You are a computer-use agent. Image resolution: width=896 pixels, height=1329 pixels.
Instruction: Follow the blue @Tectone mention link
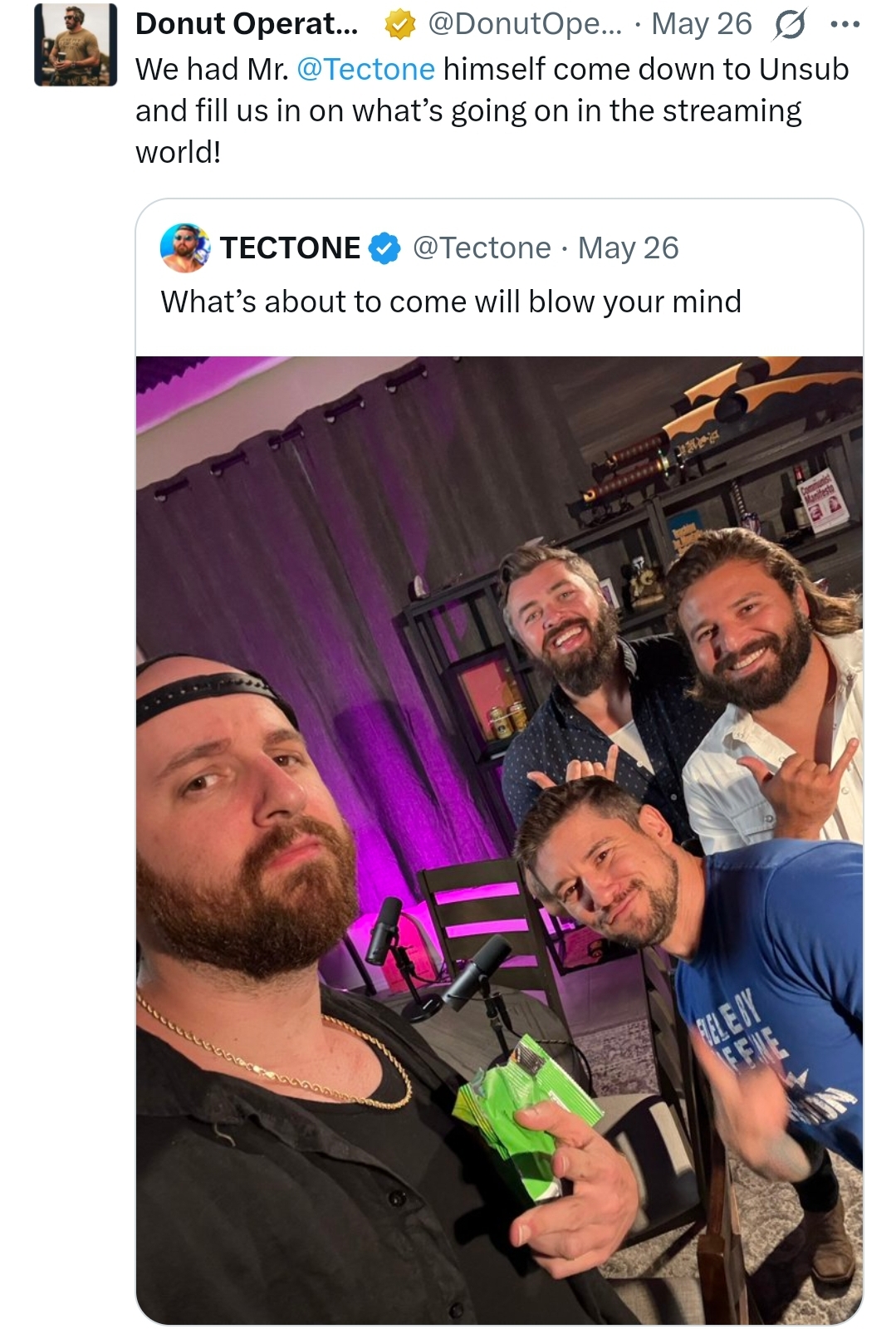[365, 69]
